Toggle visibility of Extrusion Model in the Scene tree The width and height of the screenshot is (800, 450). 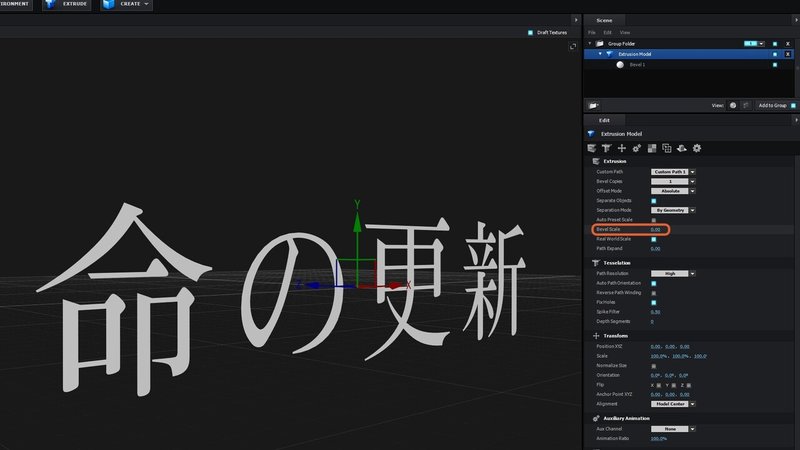tap(774, 54)
